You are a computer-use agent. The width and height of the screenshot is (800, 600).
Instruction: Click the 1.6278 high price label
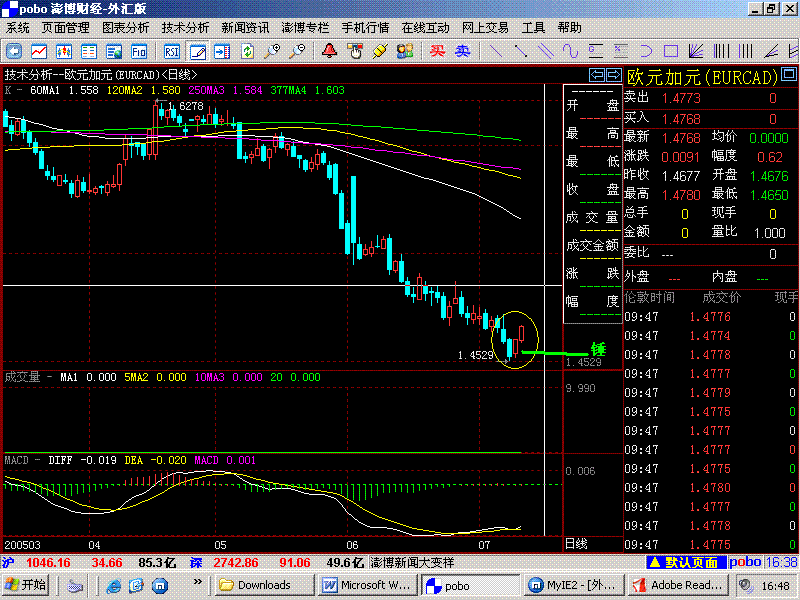(186, 106)
